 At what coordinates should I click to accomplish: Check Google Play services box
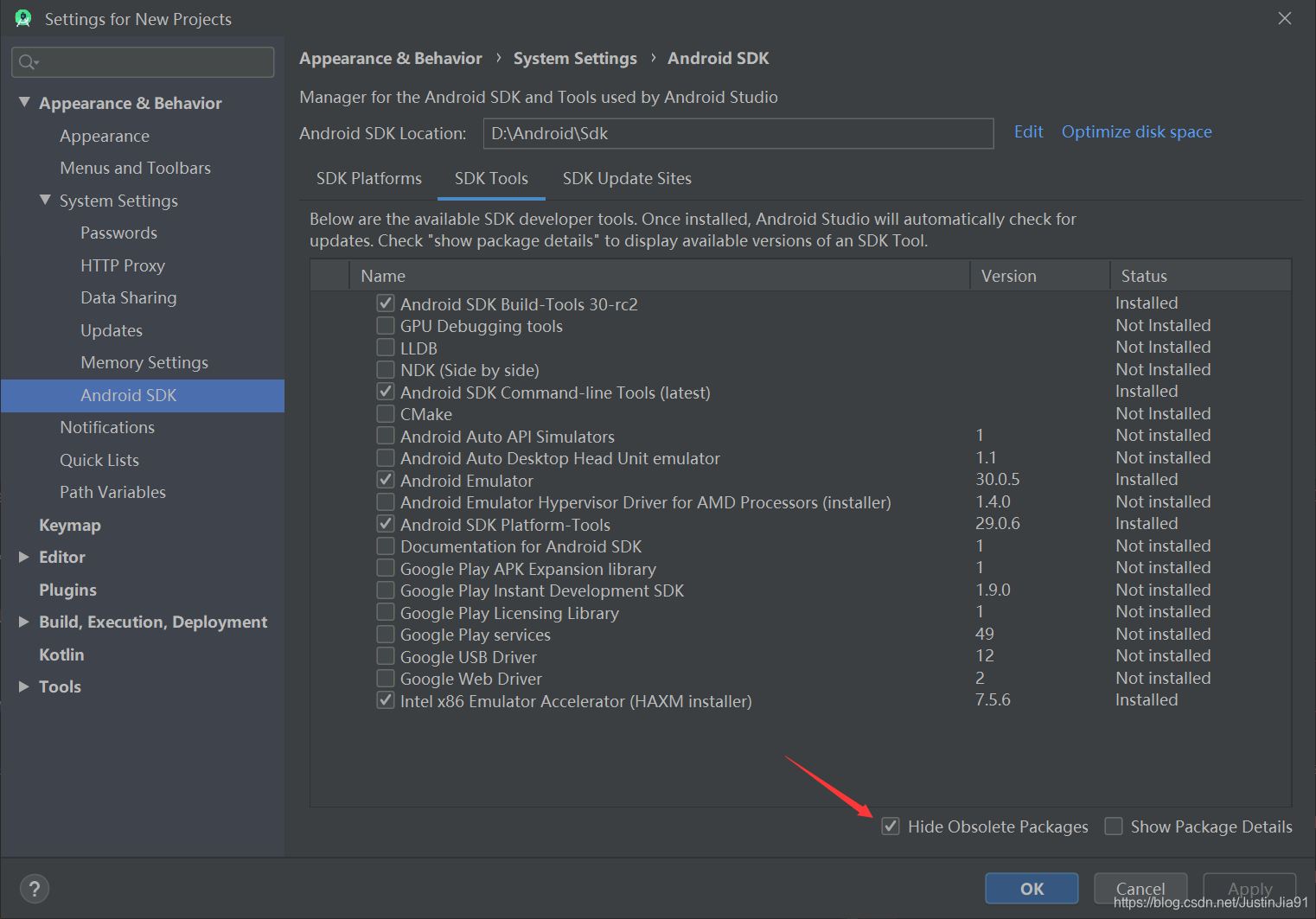click(386, 634)
